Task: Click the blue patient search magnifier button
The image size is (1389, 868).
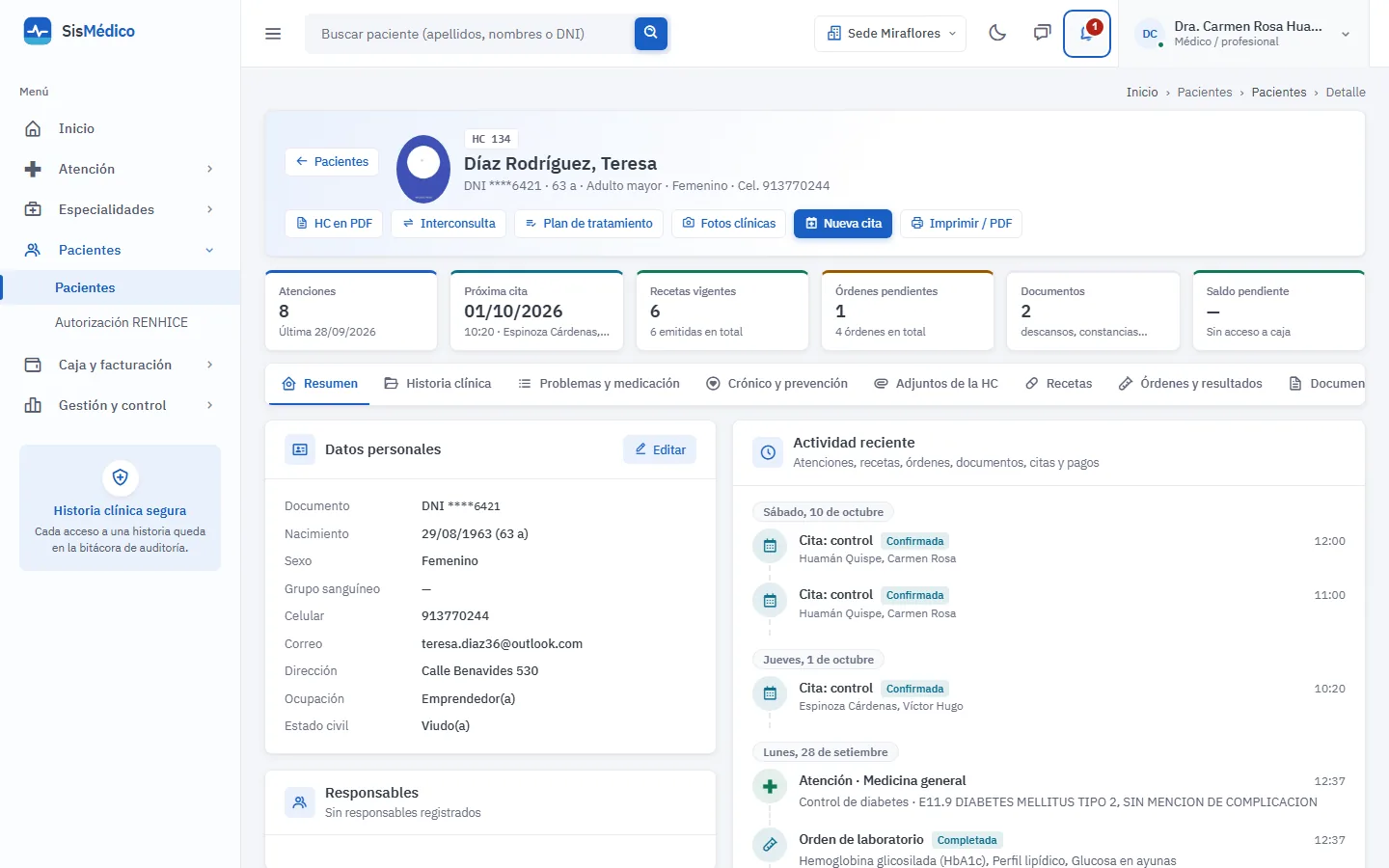Action: pos(651,34)
